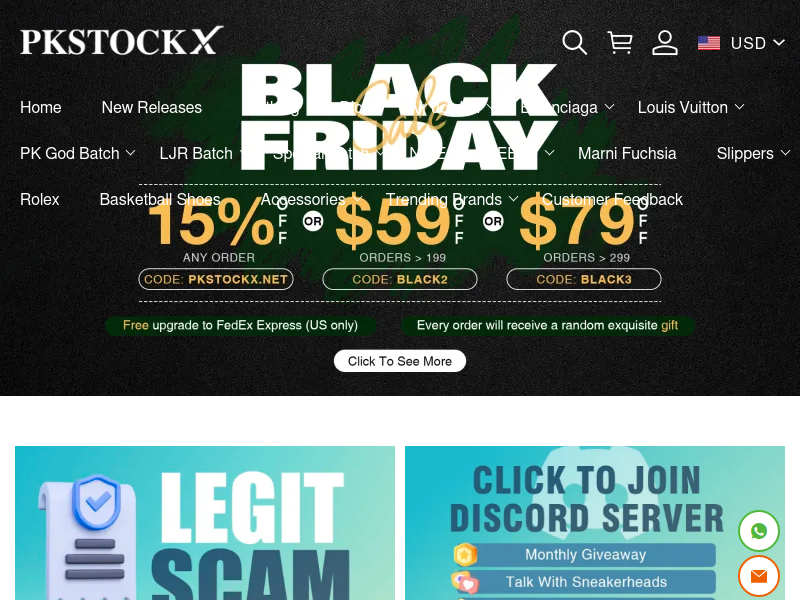Open WhatsApp chat floating button
Screen dimensions: 800x600
(759, 531)
